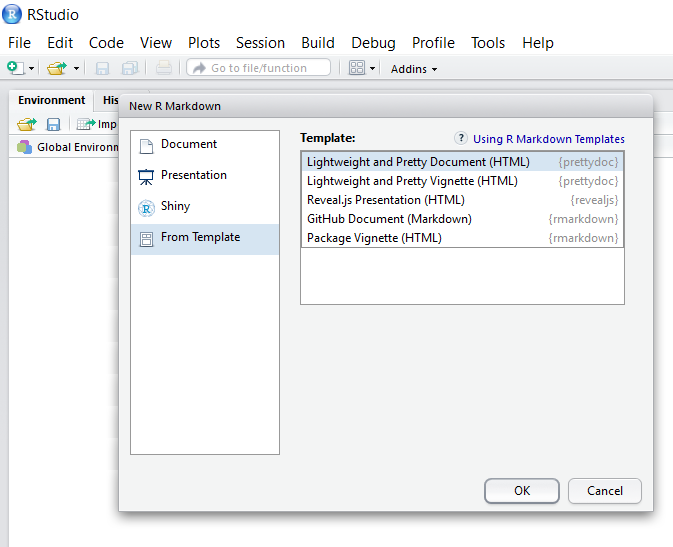
Task: Click the open file folder icon
Action: [x=57, y=68]
